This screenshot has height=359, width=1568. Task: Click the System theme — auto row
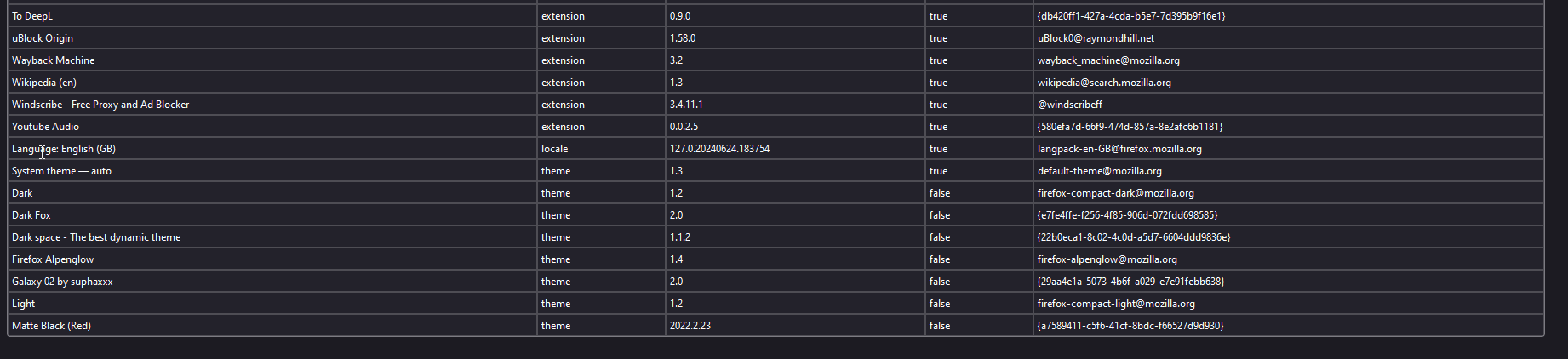[x=775, y=171]
